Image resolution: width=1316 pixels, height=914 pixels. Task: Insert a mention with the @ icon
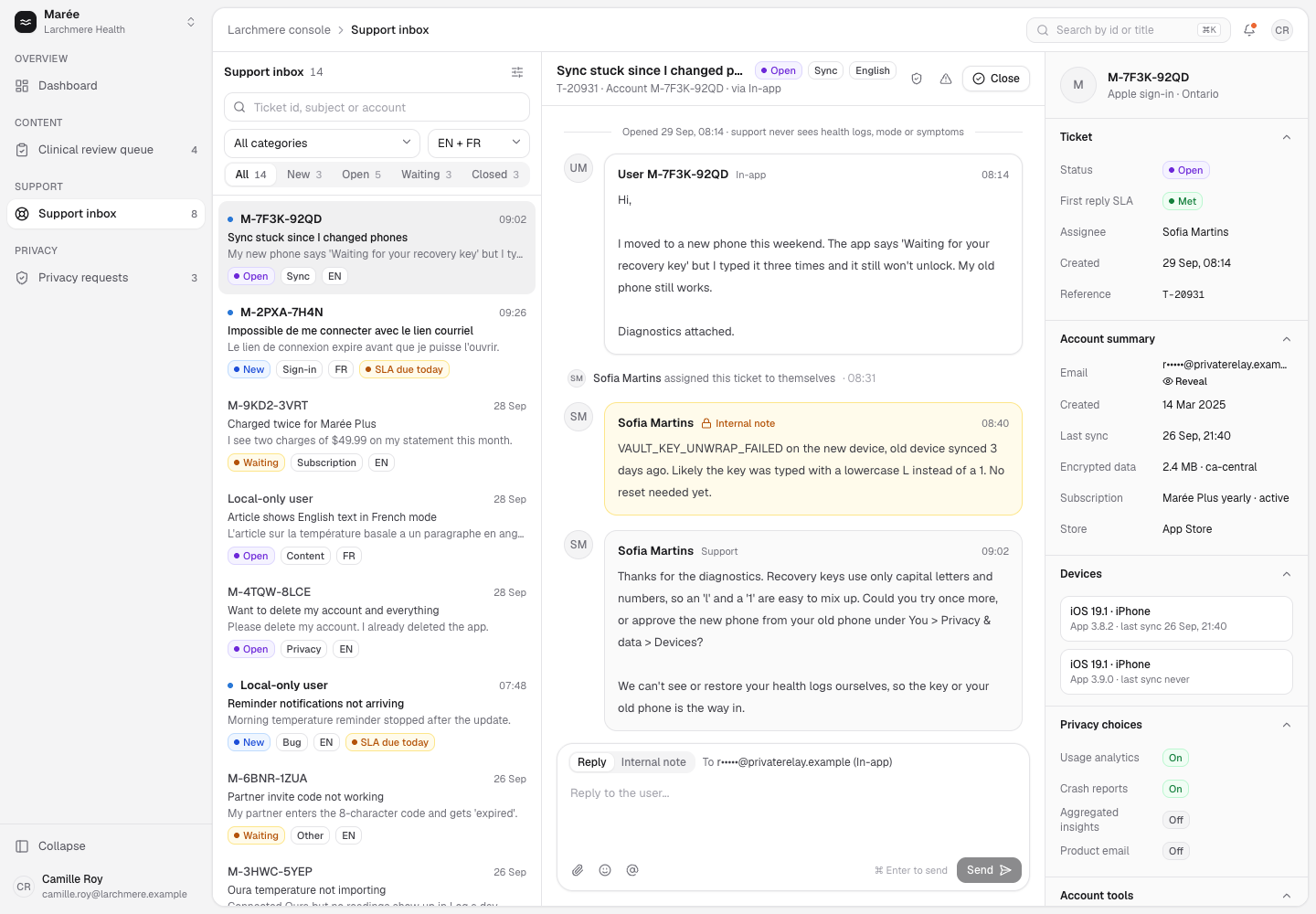pos(632,870)
